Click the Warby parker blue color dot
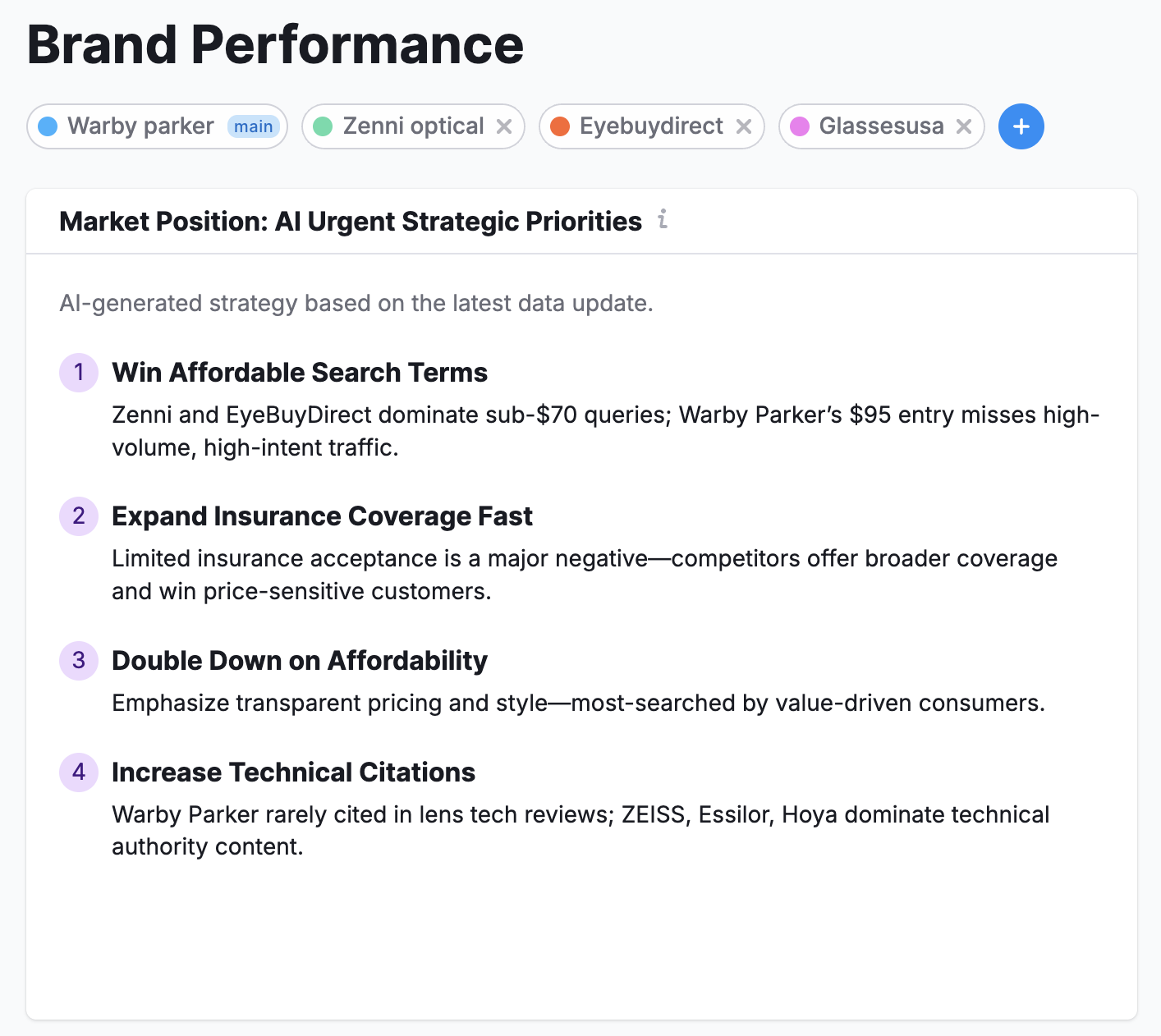Screen dimensions: 1161x1036 point(48,126)
